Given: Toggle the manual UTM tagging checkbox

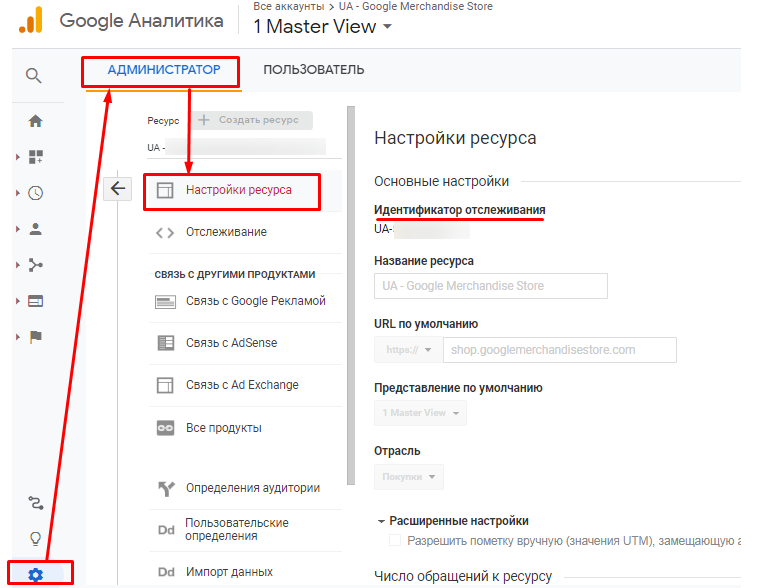Looking at the screenshot, I should pyautogui.click(x=395, y=540).
